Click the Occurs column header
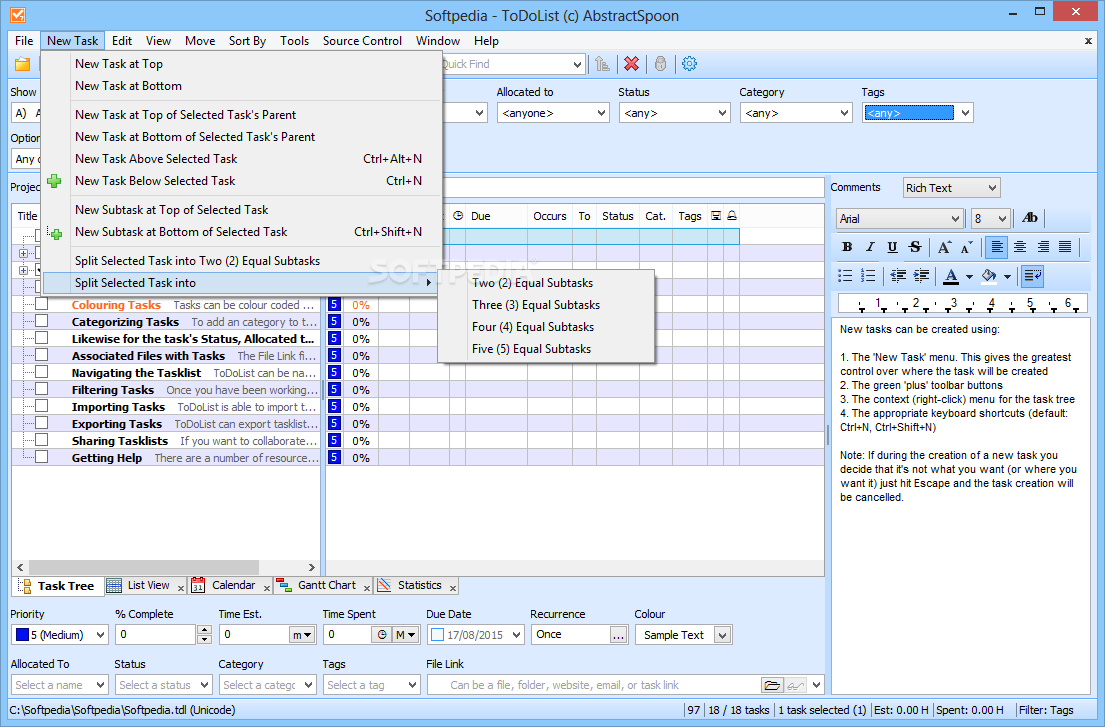Image resolution: width=1105 pixels, height=727 pixels. point(550,216)
